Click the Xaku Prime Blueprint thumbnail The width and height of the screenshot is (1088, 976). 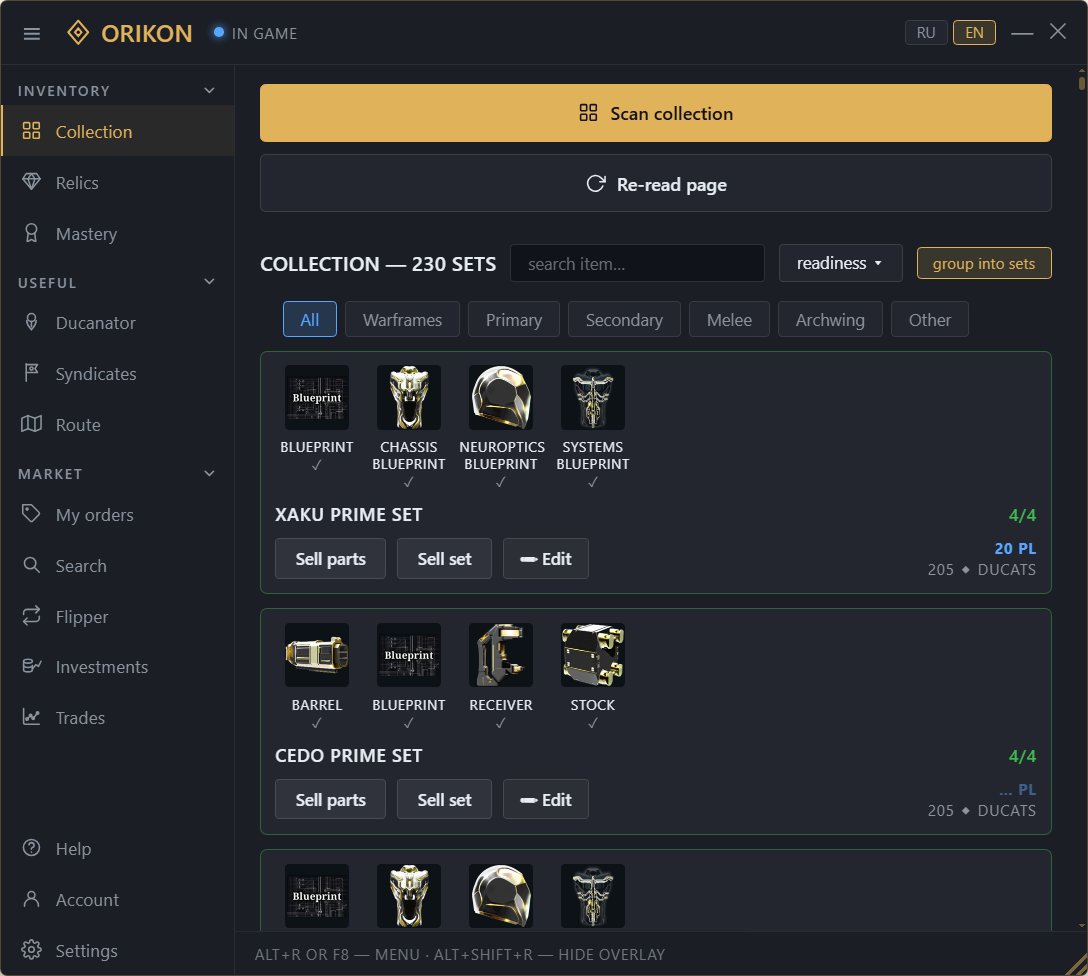pos(317,397)
